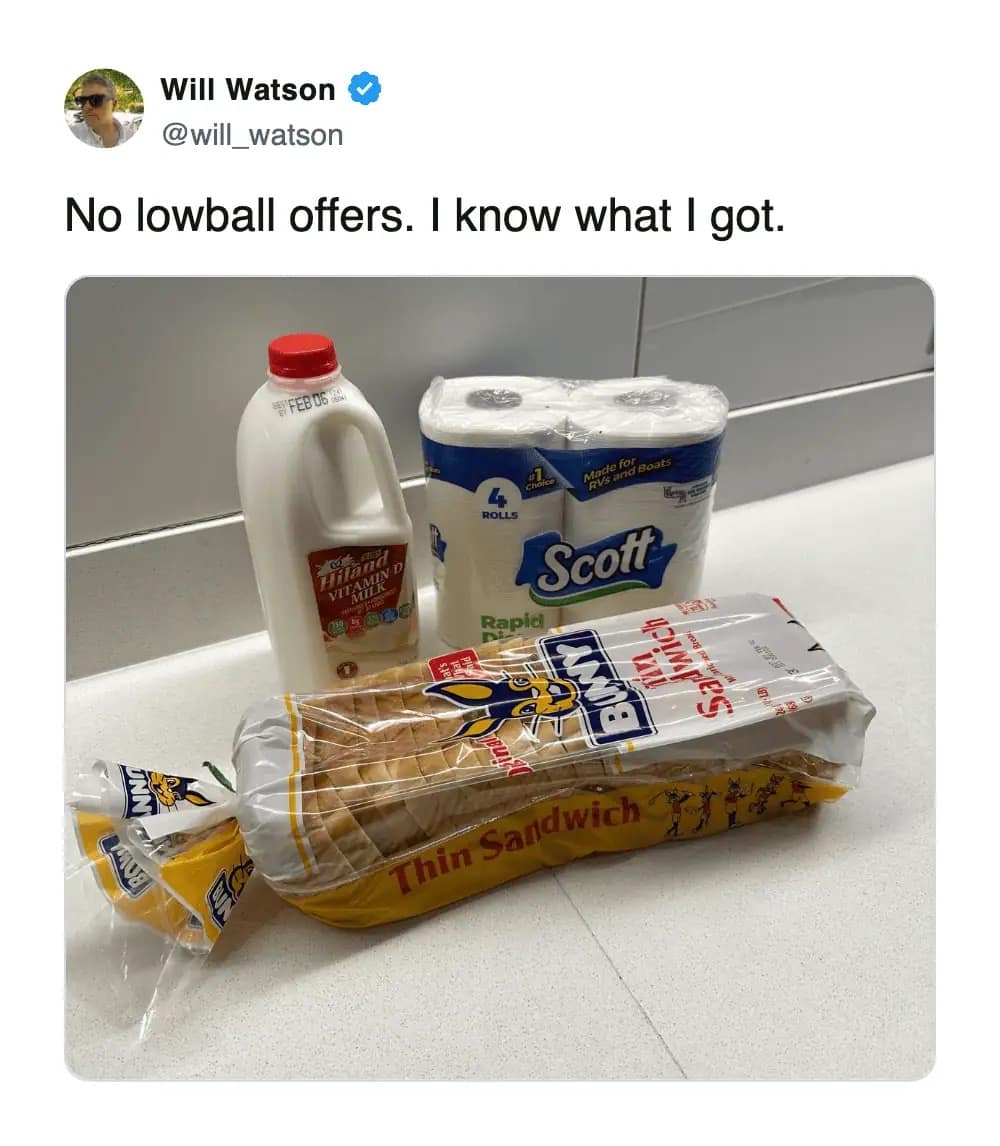Click the dancing bunny figures on bread bag
The image size is (1000, 1146).
732,807
